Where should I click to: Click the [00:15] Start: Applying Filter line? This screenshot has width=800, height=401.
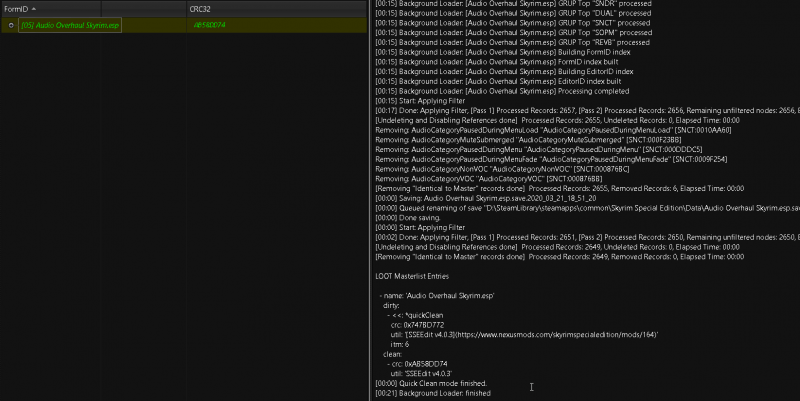pyautogui.click(x=420, y=101)
